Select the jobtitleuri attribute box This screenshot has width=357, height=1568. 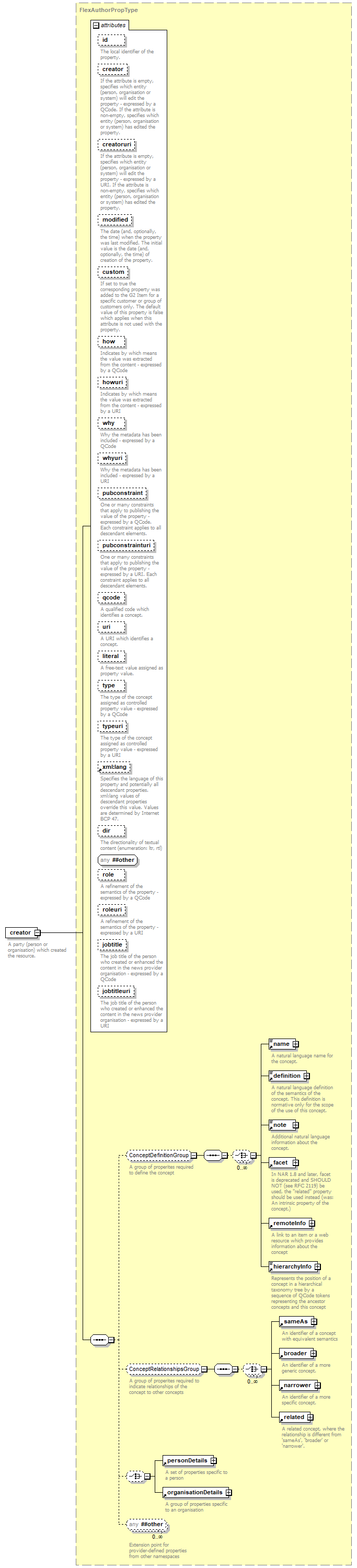point(116,991)
